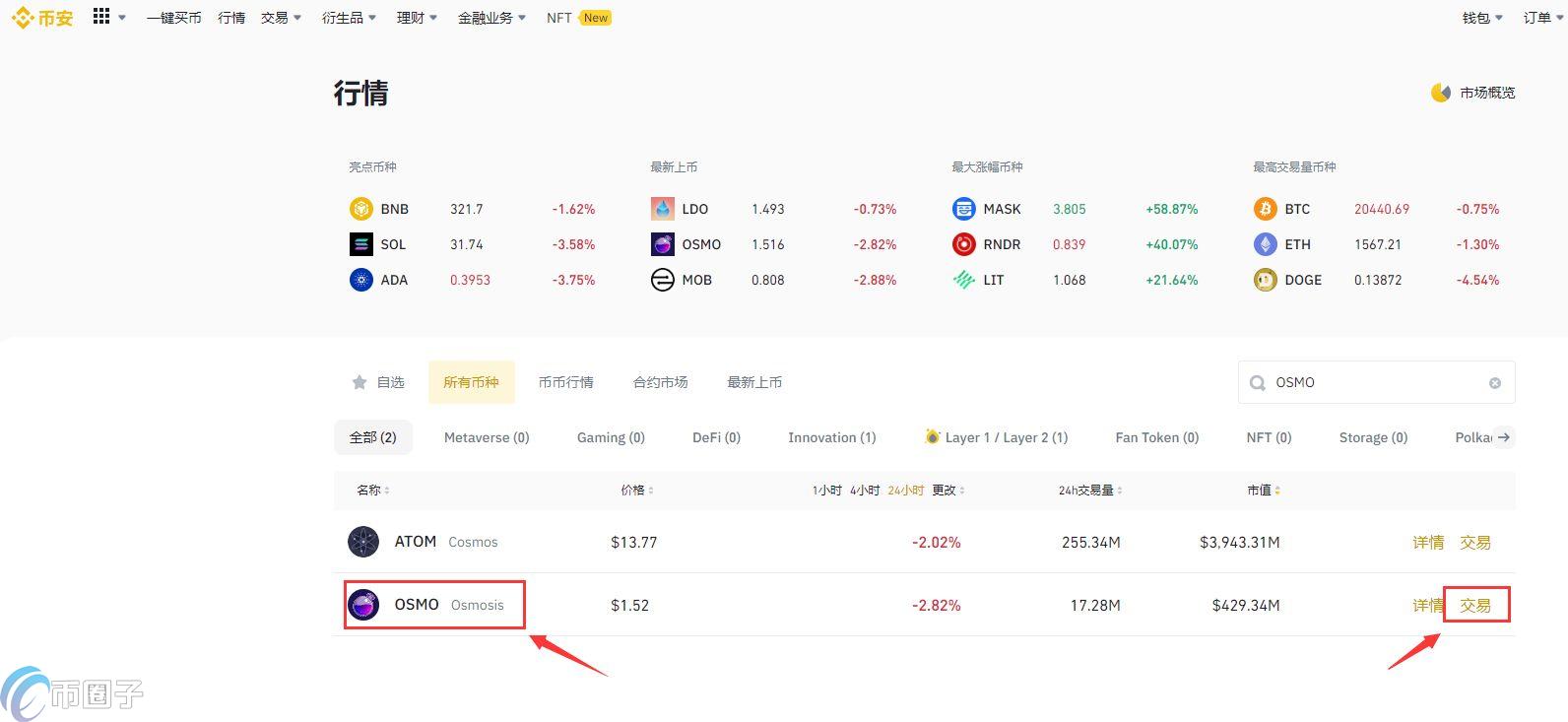Expand the apps grid dropdown arrow
This screenshot has height=722, width=1568.
[x=122, y=18]
